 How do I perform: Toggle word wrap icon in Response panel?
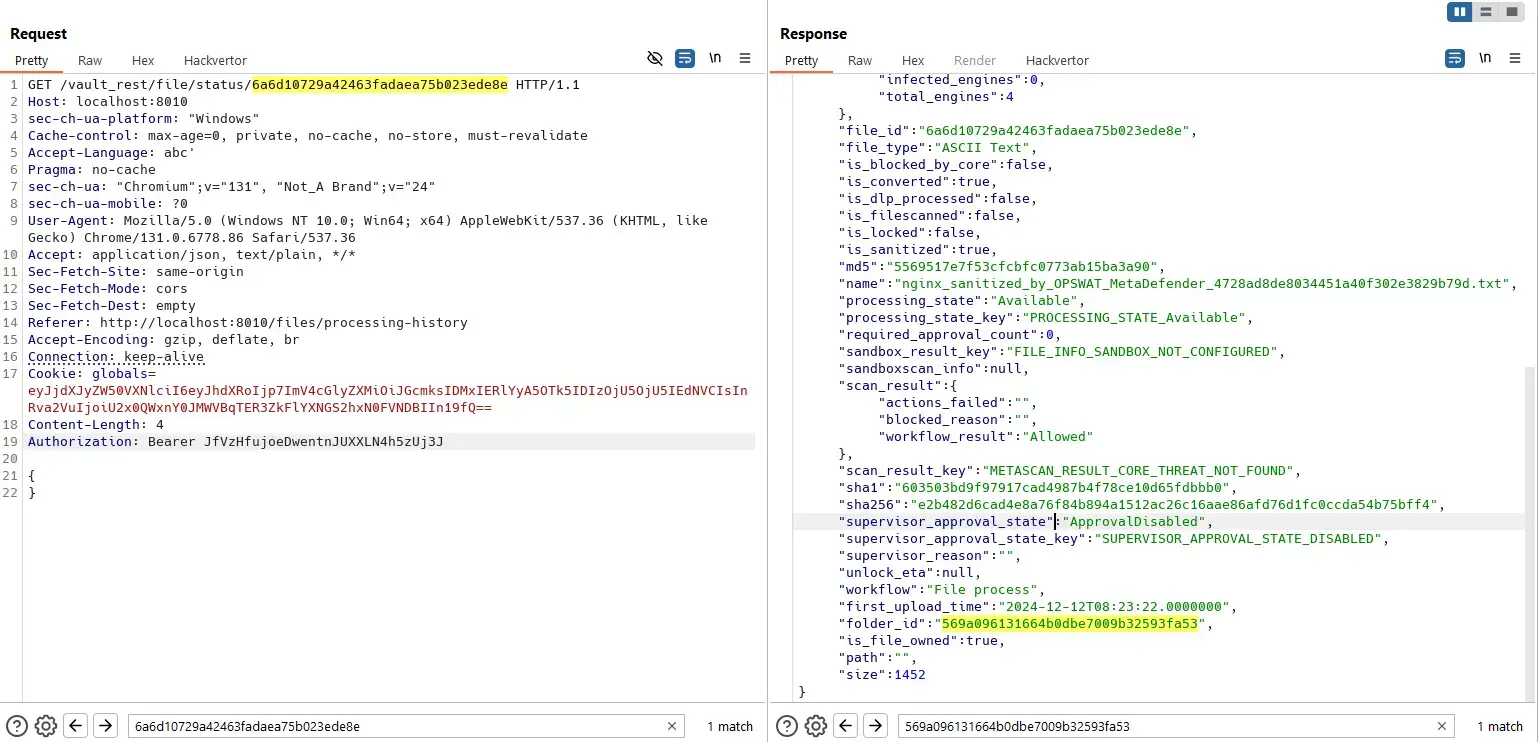[x=1455, y=59]
